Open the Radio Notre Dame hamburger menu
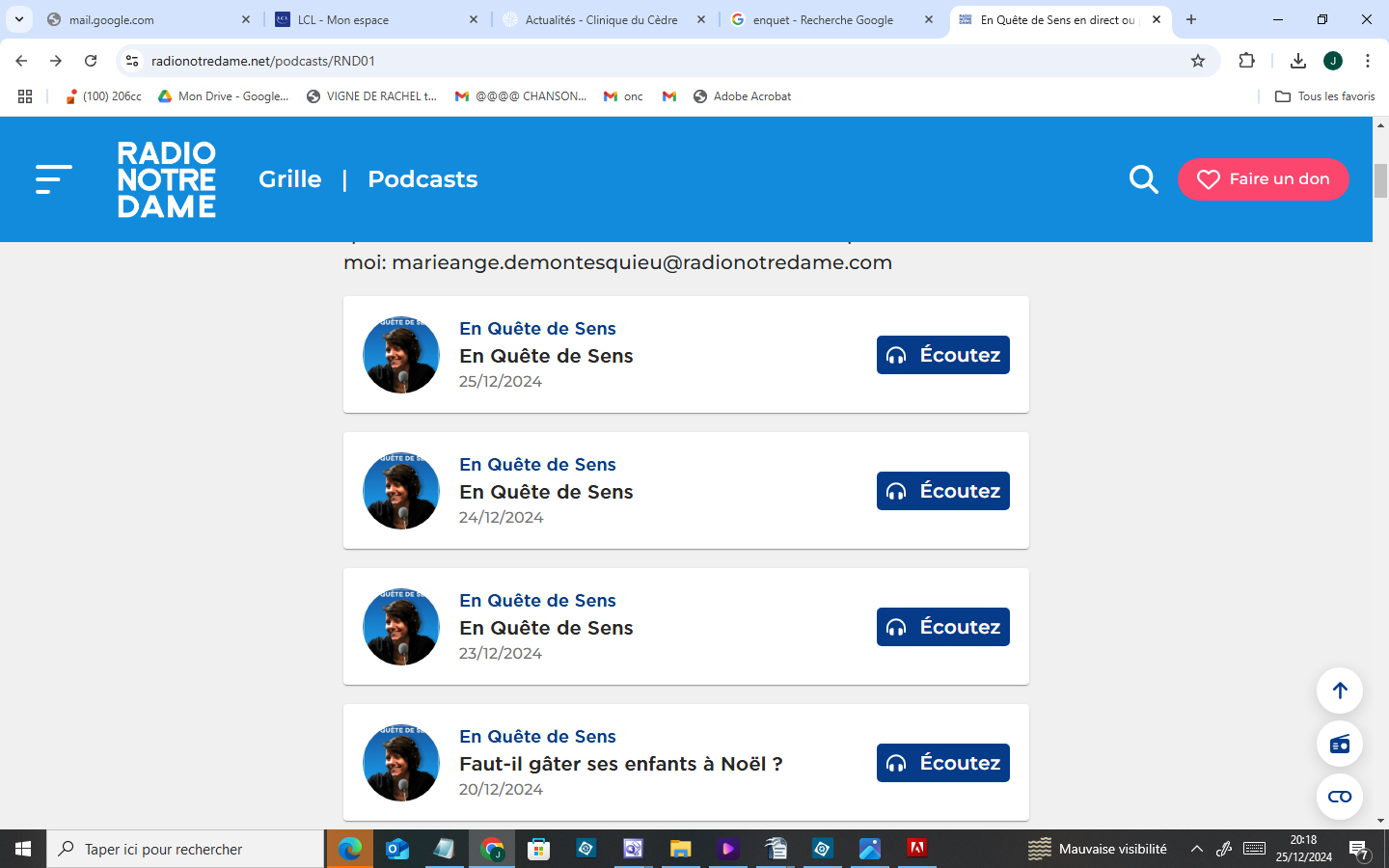The height and width of the screenshot is (868, 1389). click(54, 179)
